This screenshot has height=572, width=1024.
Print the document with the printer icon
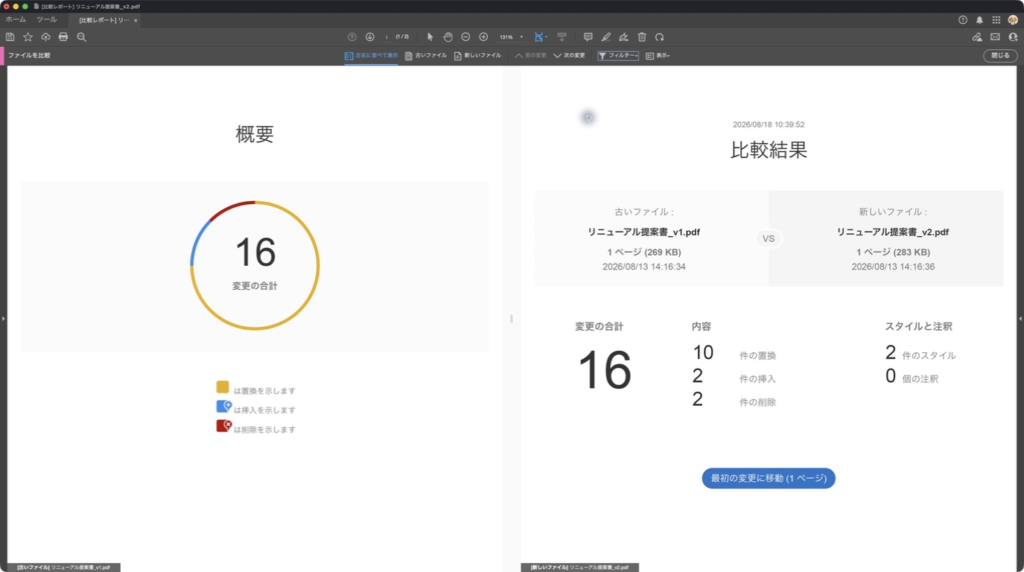tap(63, 37)
